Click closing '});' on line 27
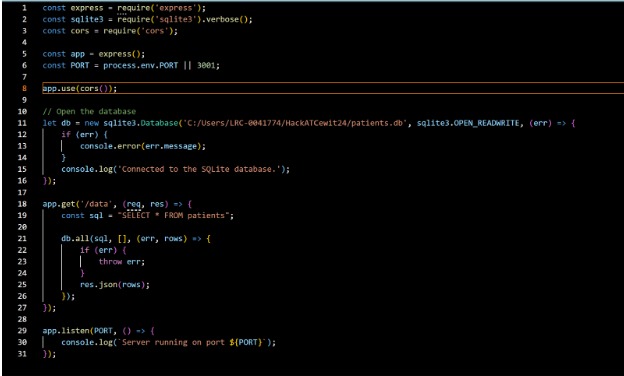Viewport: 624px width, 376px height. tap(49, 308)
